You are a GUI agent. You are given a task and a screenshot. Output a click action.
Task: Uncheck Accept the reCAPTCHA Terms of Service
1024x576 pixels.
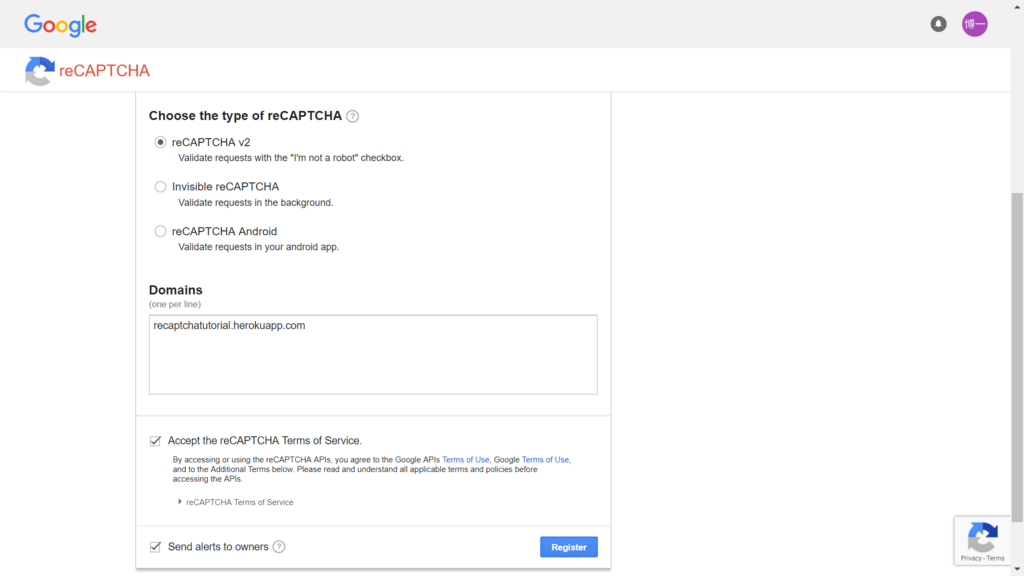point(155,441)
